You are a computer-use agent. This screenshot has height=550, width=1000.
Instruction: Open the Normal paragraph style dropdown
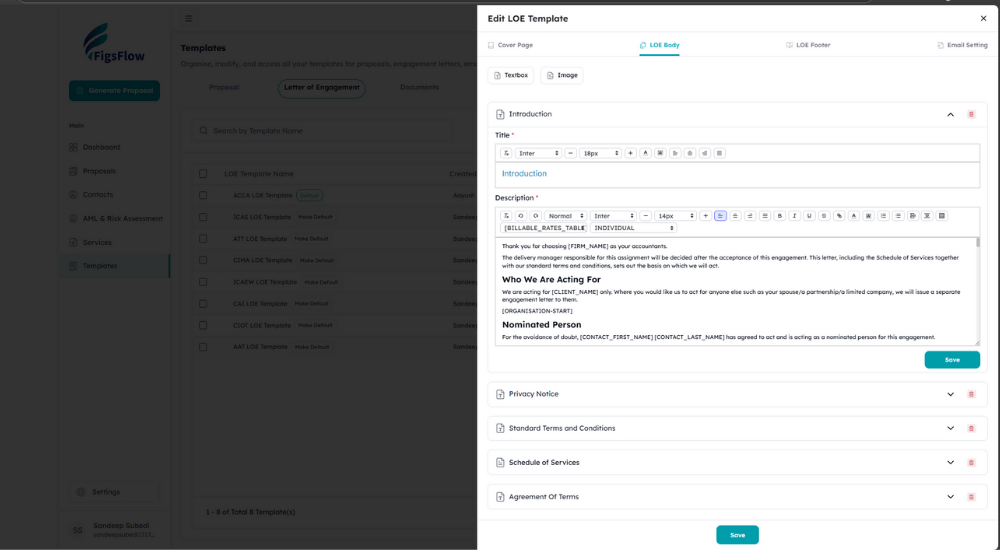pos(565,216)
